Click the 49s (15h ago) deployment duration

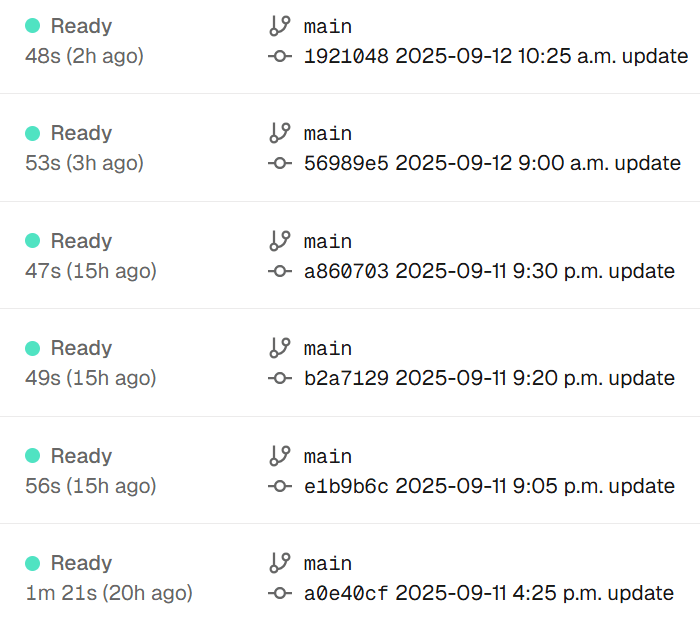tap(90, 378)
